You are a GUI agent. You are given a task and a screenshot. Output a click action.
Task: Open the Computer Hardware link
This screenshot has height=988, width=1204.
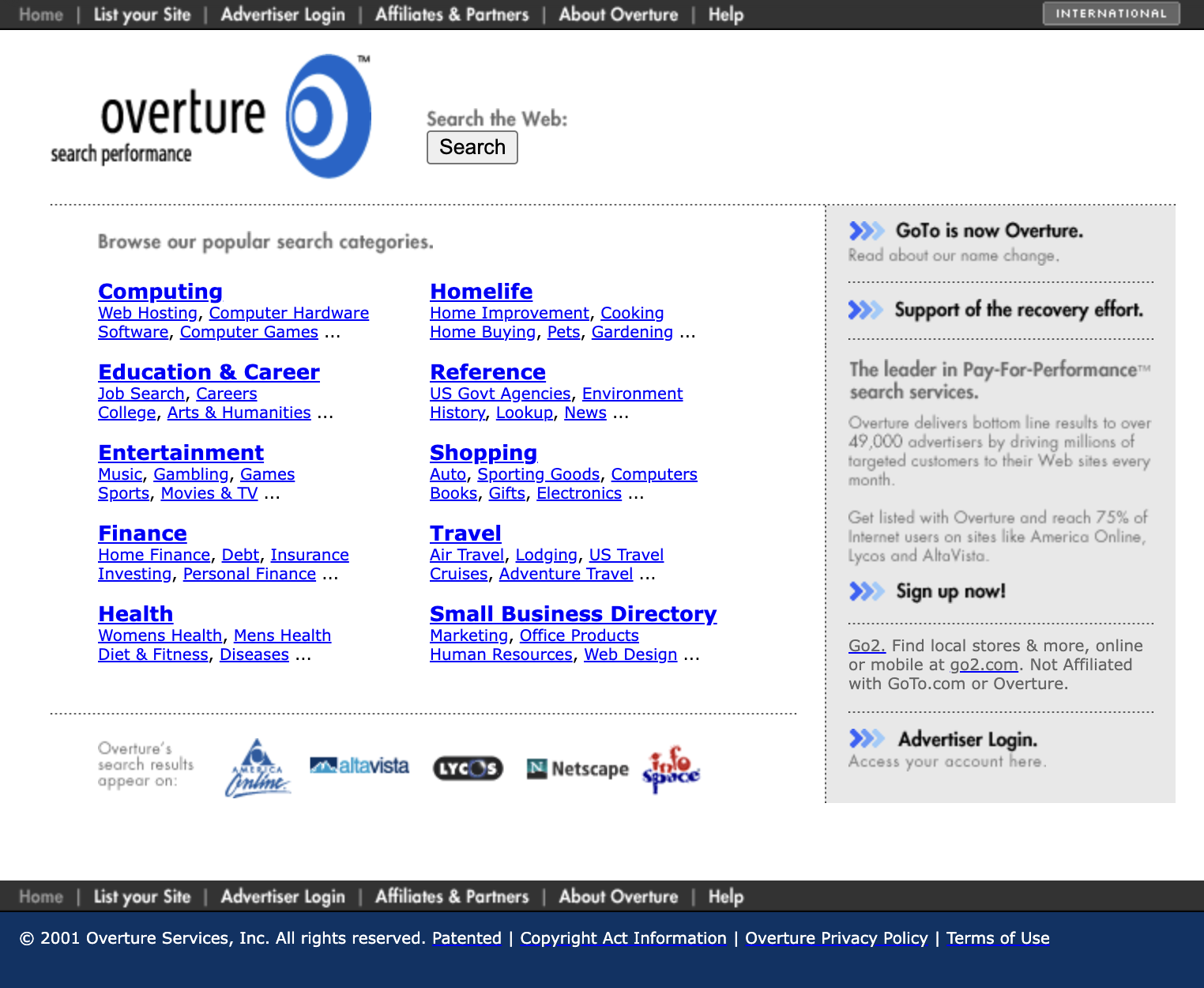coord(289,313)
